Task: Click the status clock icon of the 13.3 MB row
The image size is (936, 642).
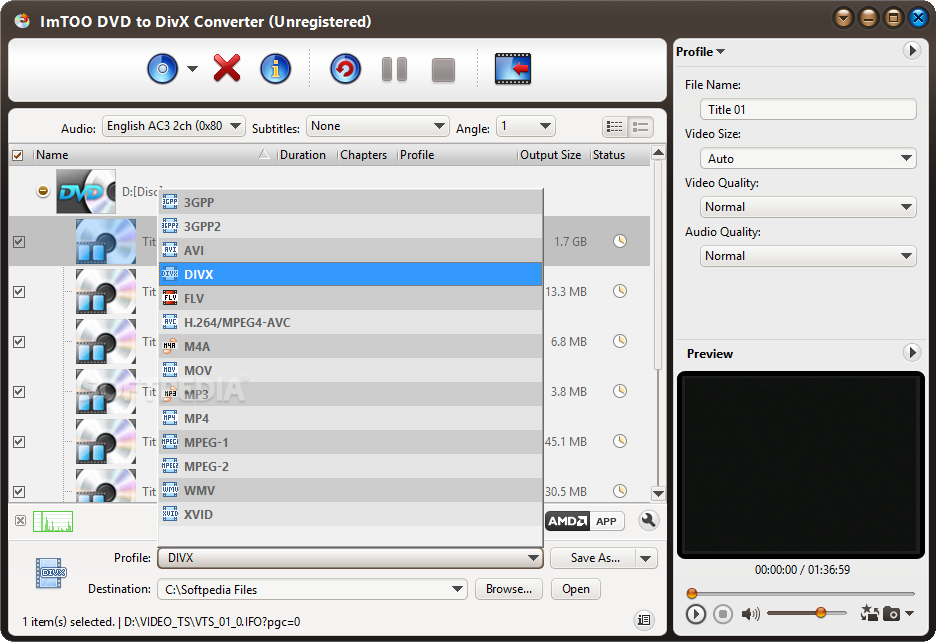Action: pos(620,291)
